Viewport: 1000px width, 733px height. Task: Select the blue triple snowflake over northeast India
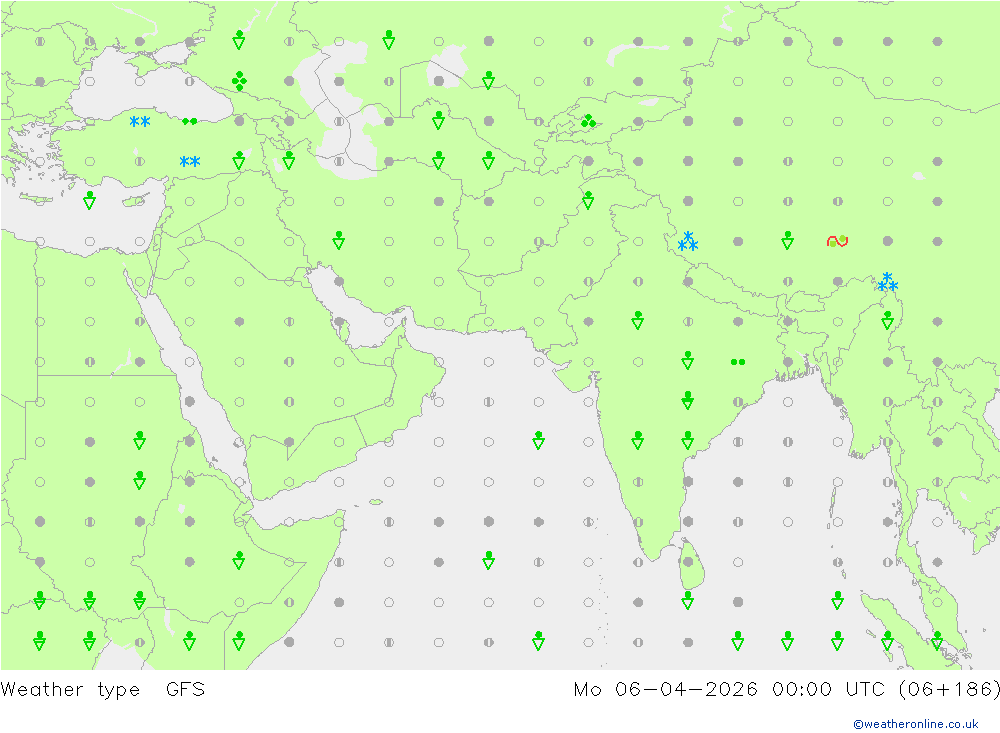887,281
